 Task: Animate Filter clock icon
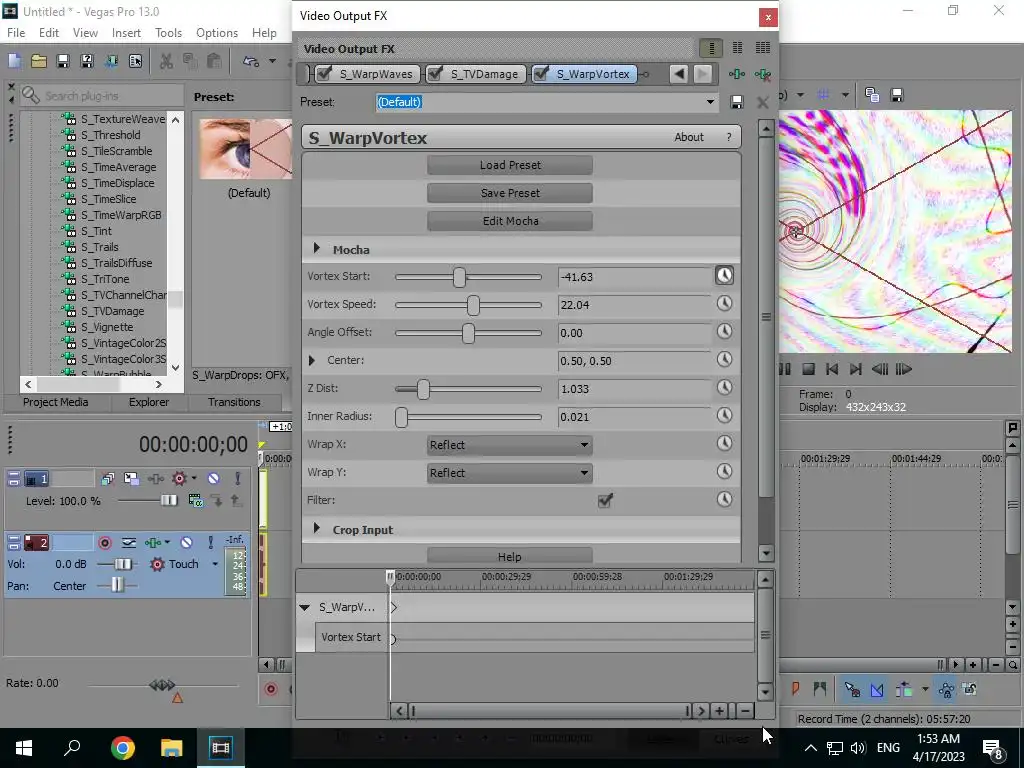coord(724,500)
